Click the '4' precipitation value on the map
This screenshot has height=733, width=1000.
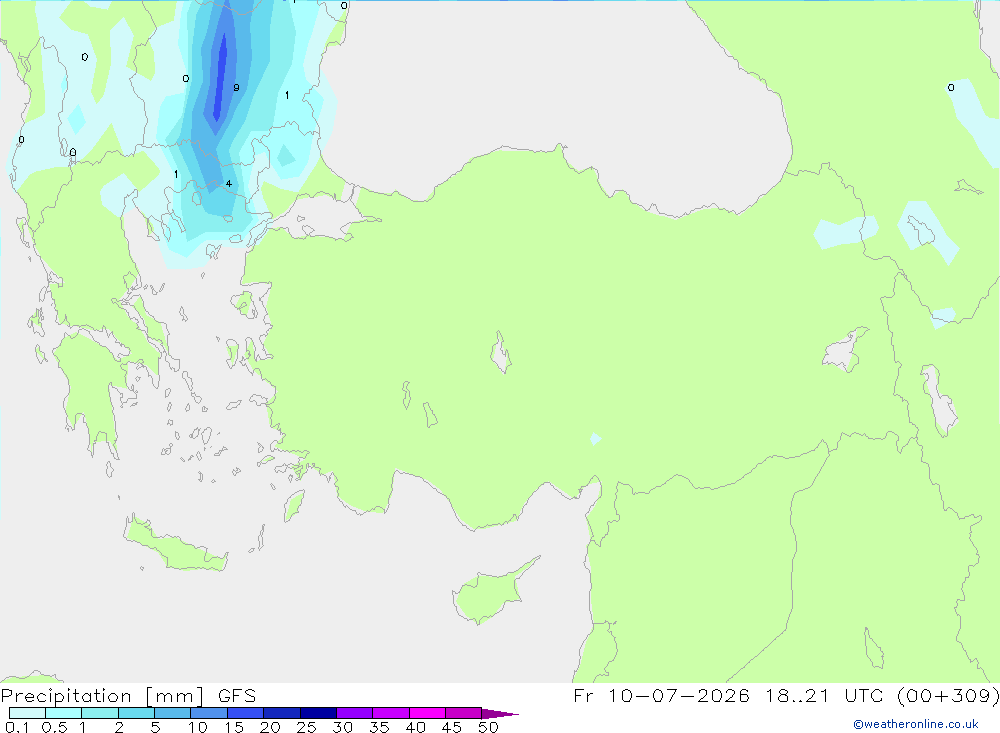228,184
